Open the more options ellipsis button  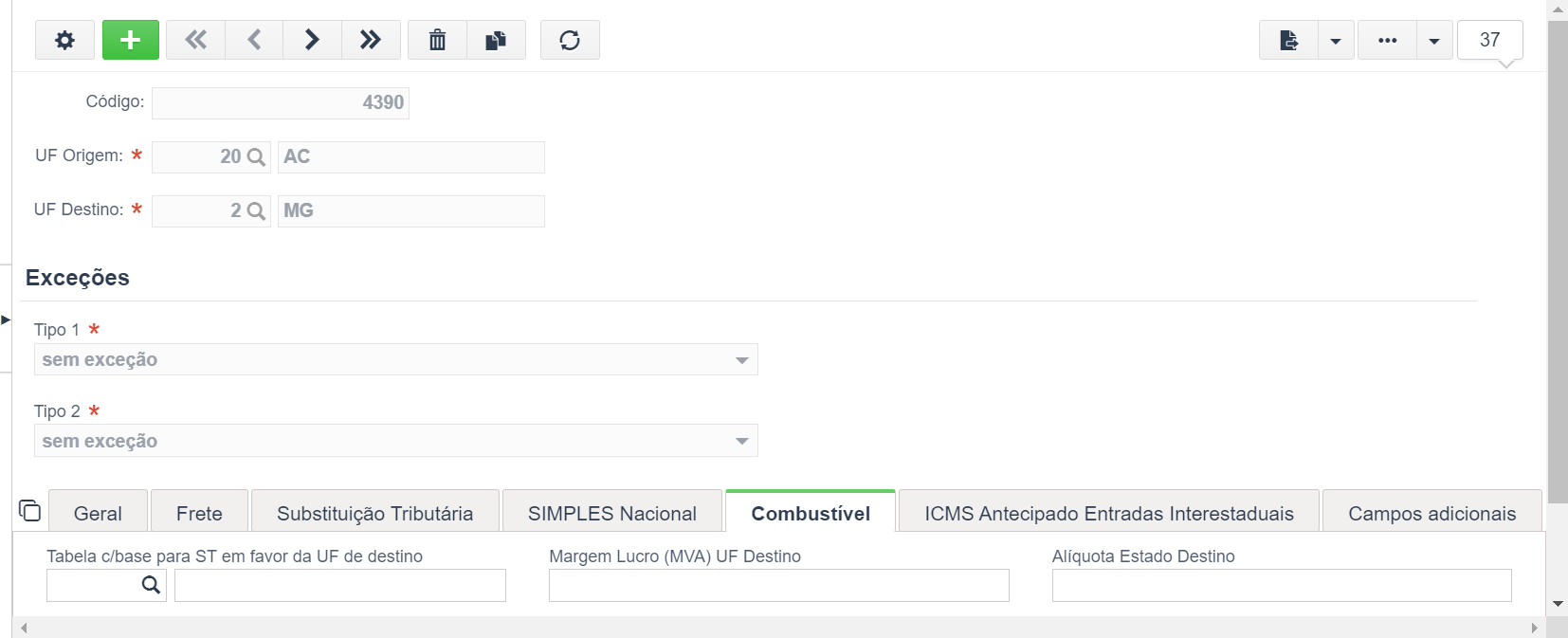[x=1387, y=40]
